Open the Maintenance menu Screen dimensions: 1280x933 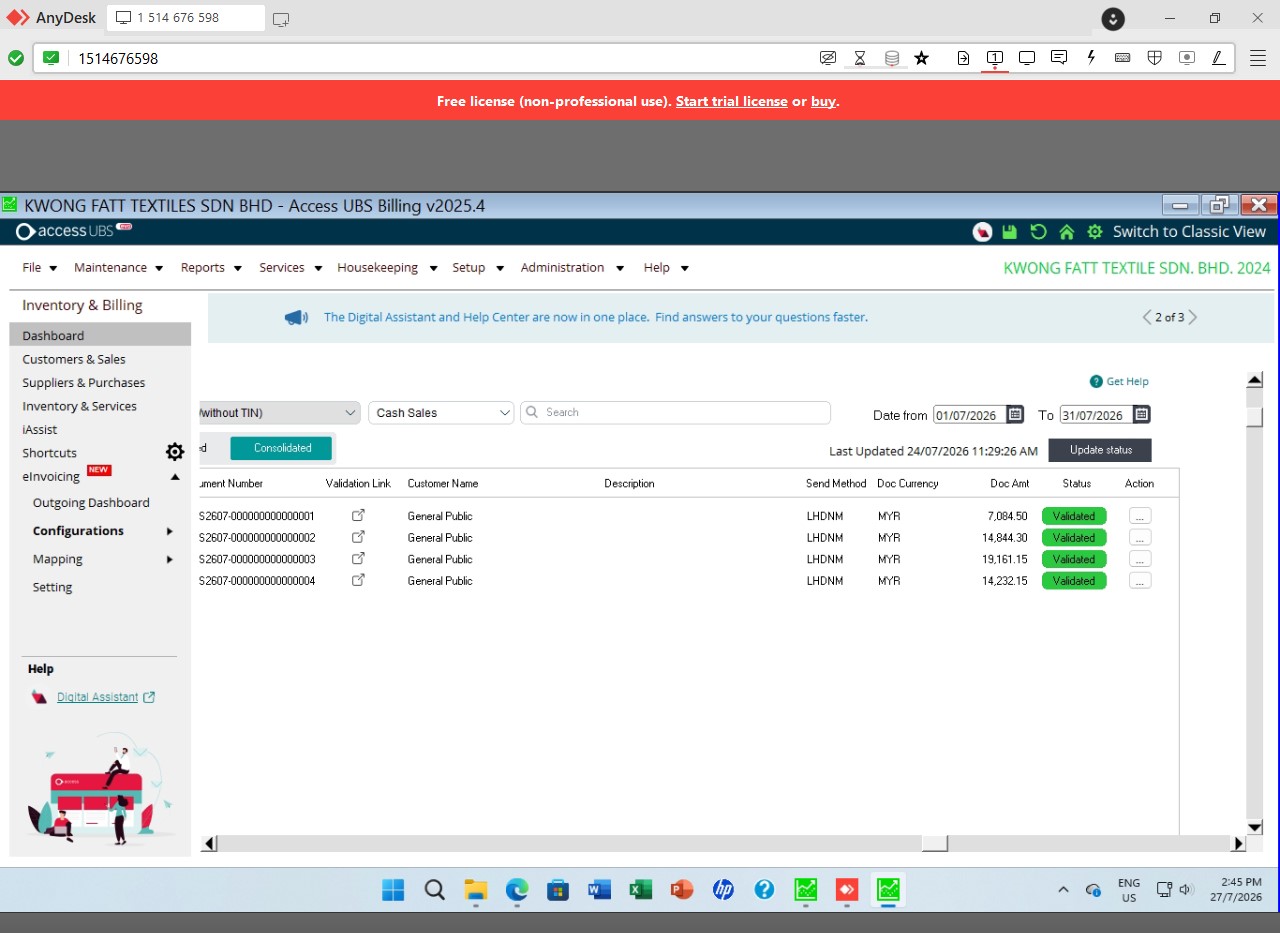click(x=118, y=268)
